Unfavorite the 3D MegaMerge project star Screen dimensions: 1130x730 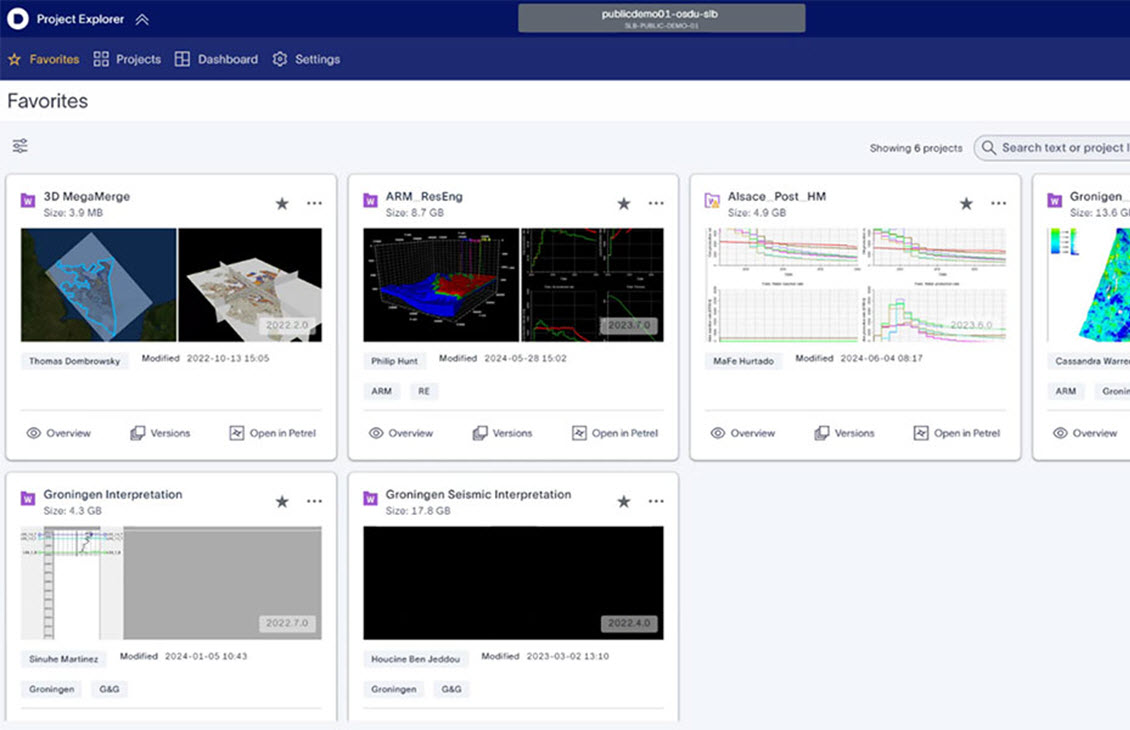(x=282, y=203)
